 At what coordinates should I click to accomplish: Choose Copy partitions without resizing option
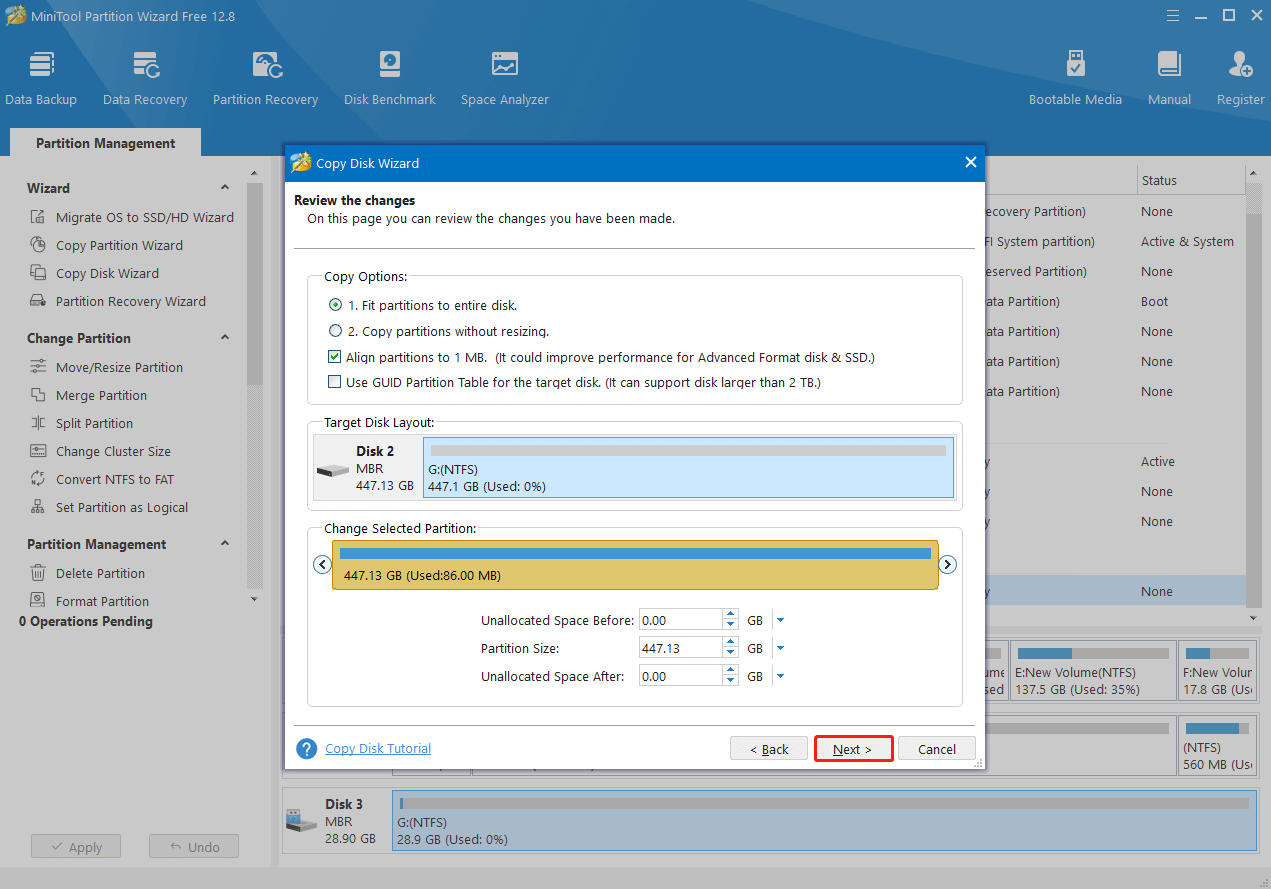[x=336, y=331]
